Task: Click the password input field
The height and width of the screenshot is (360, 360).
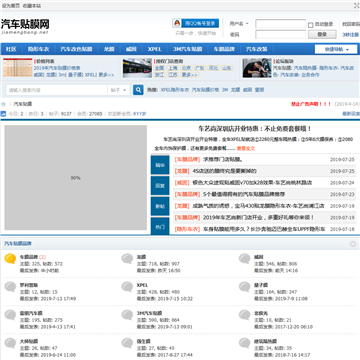Action: (281, 34)
